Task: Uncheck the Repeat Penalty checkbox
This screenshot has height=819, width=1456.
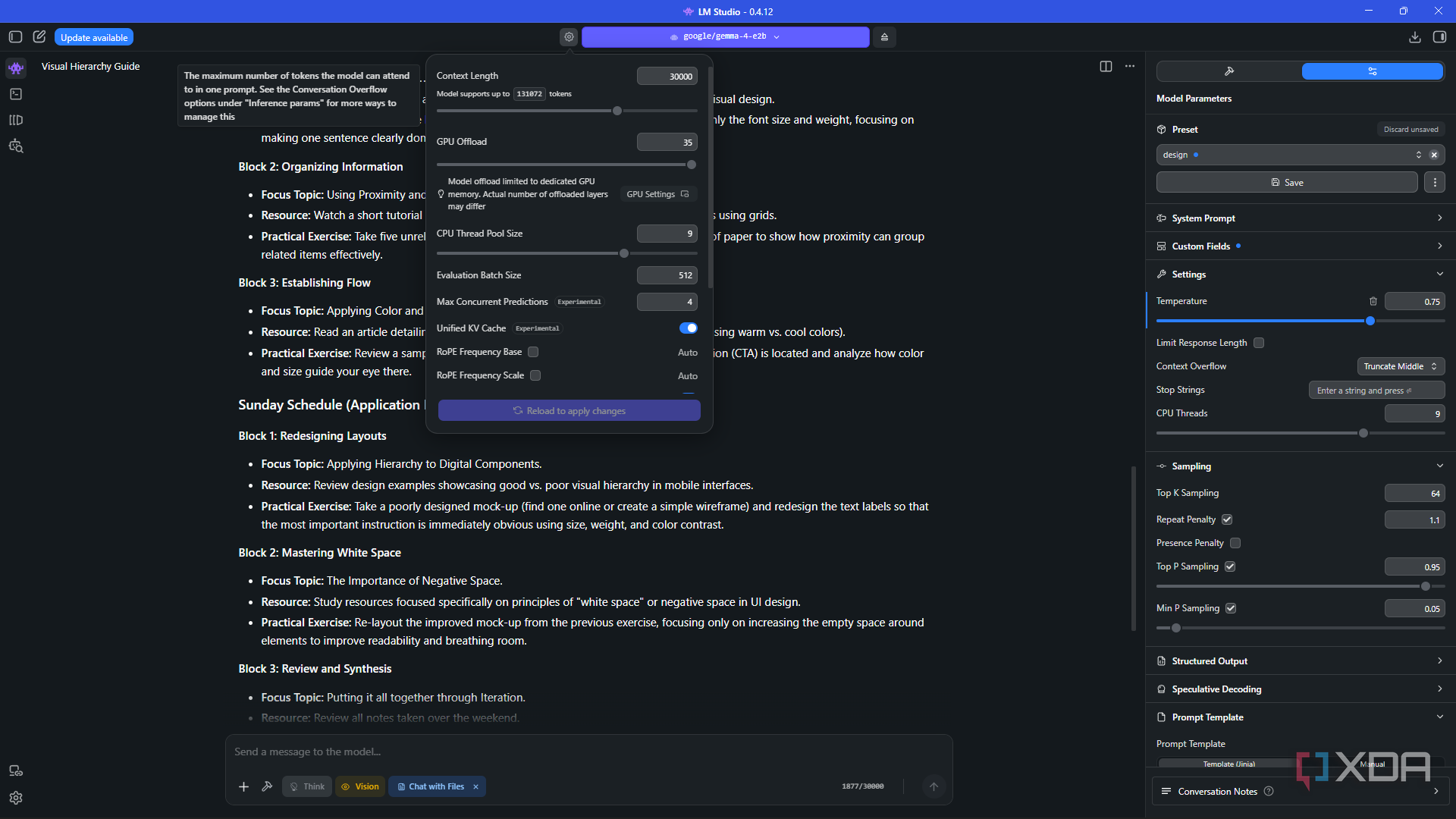Action: click(1227, 519)
